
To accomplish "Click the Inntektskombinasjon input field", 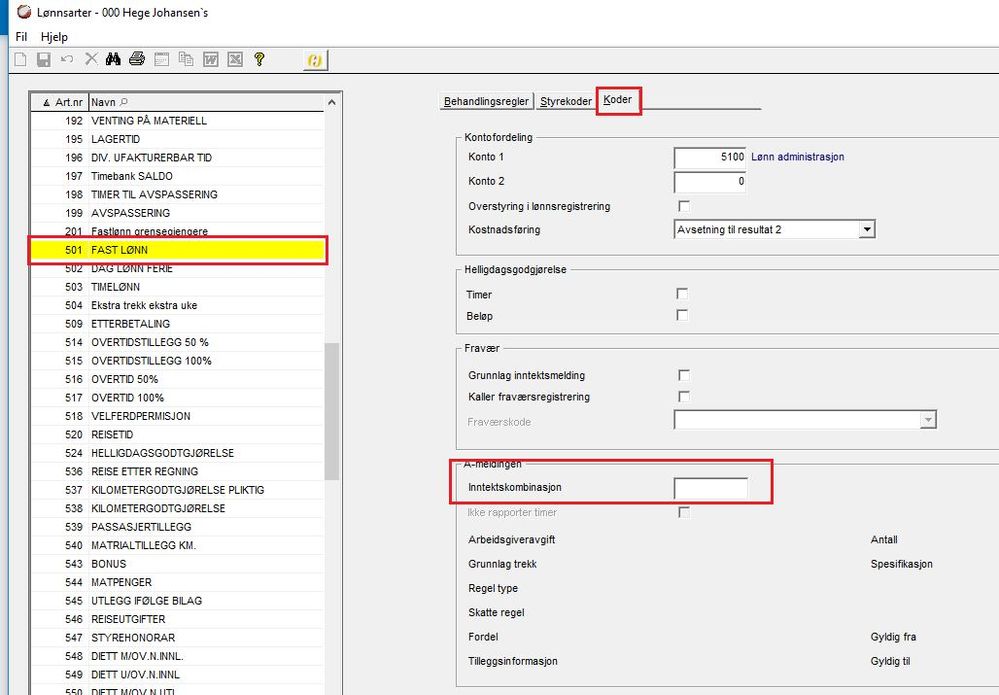I will pyautogui.click(x=710, y=489).
